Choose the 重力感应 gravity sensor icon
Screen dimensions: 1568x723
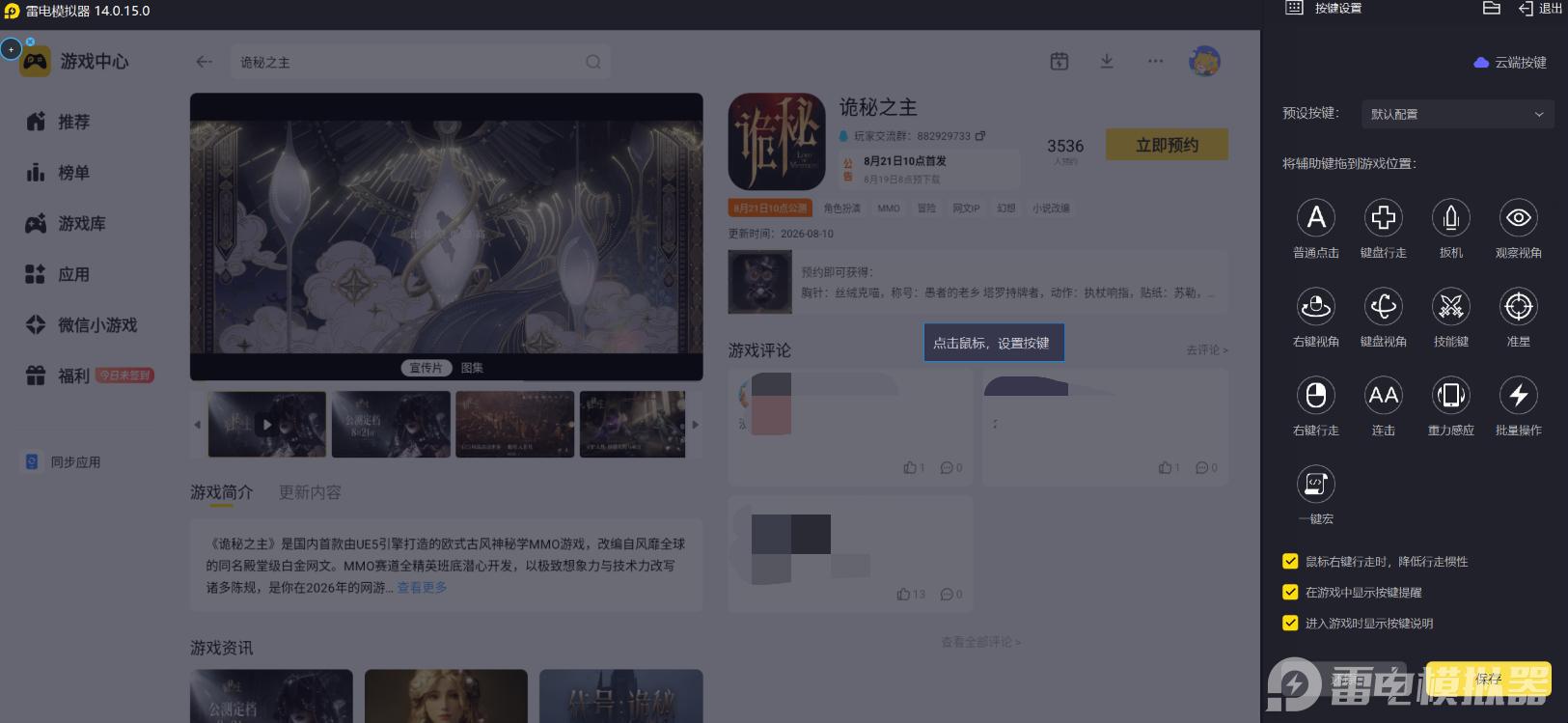pyautogui.click(x=1451, y=395)
